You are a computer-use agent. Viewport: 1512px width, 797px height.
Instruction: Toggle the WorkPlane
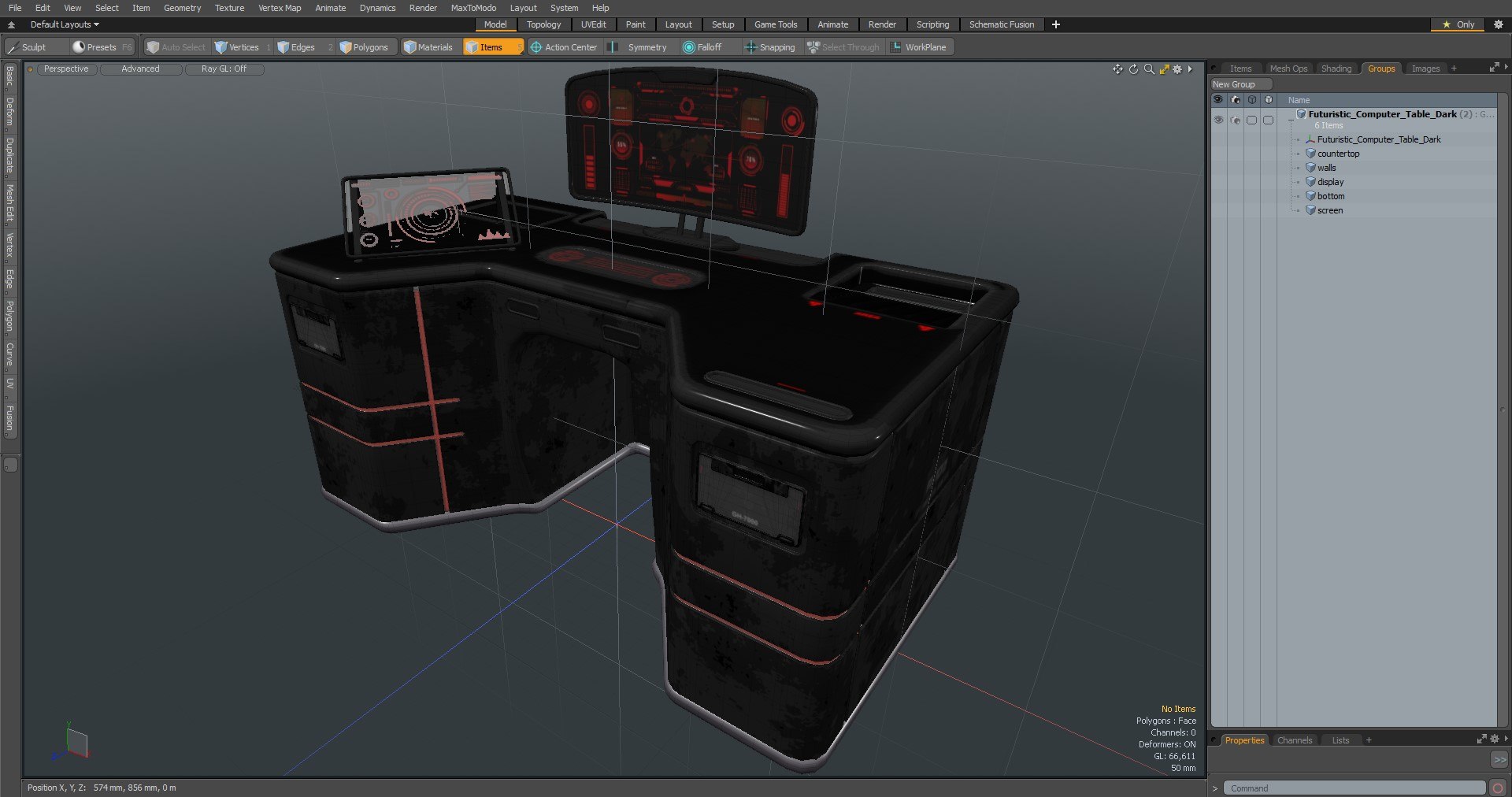click(x=918, y=47)
